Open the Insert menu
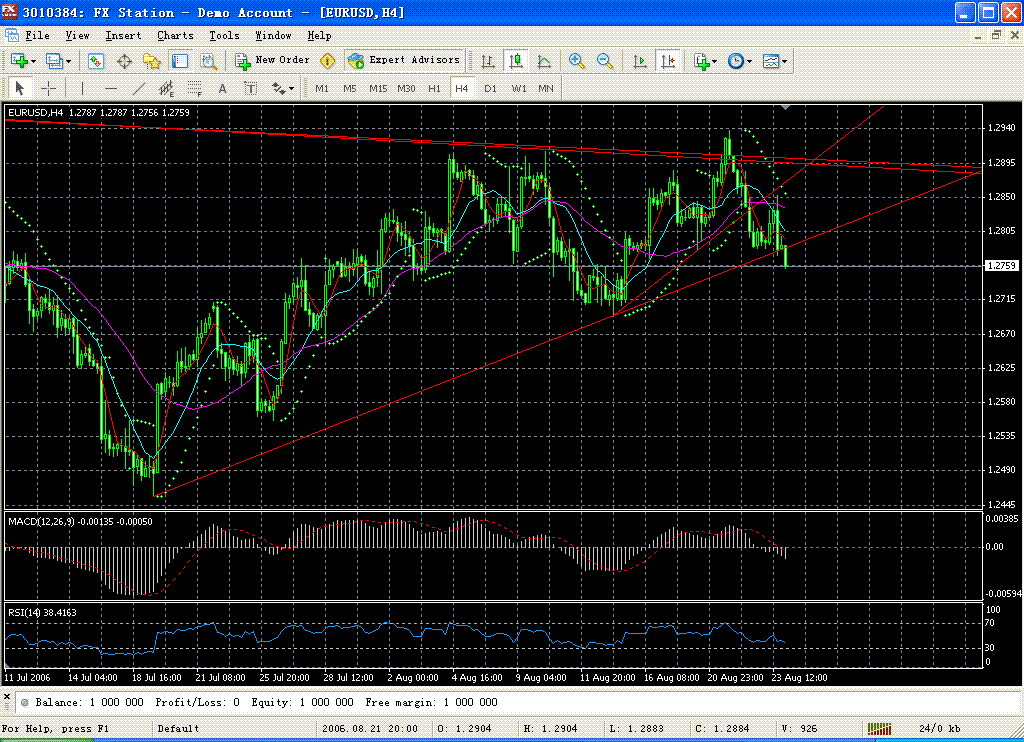This screenshot has height=742, width=1024. [123, 35]
